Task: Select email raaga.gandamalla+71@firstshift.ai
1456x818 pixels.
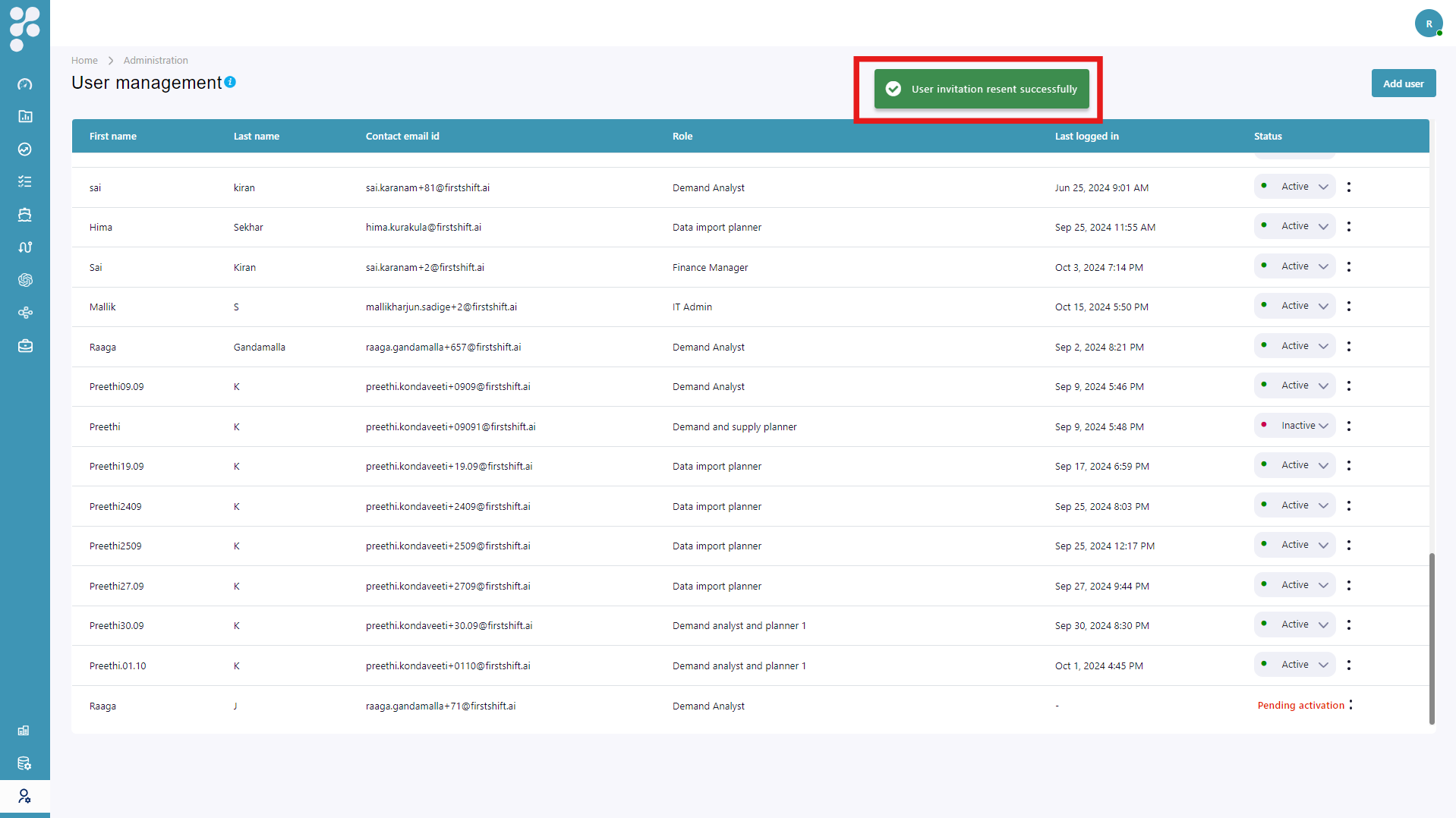Action: (x=440, y=706)
